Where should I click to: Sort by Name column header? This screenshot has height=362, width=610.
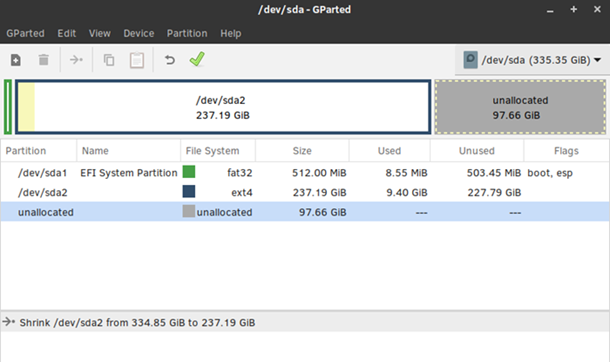(128, 151)
